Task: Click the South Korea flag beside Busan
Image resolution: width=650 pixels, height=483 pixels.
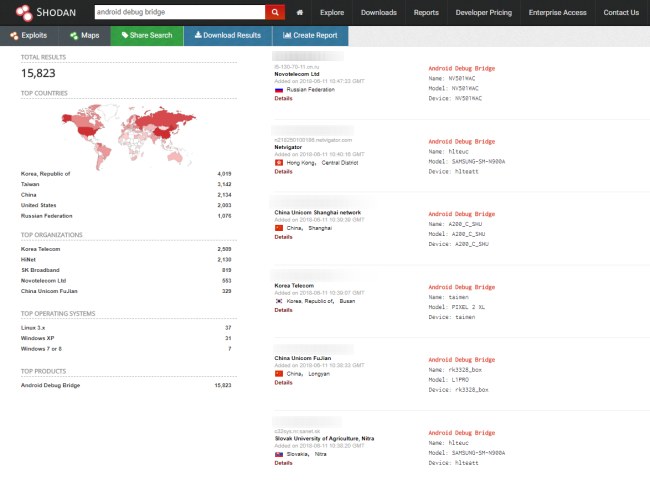Action: 279,301
